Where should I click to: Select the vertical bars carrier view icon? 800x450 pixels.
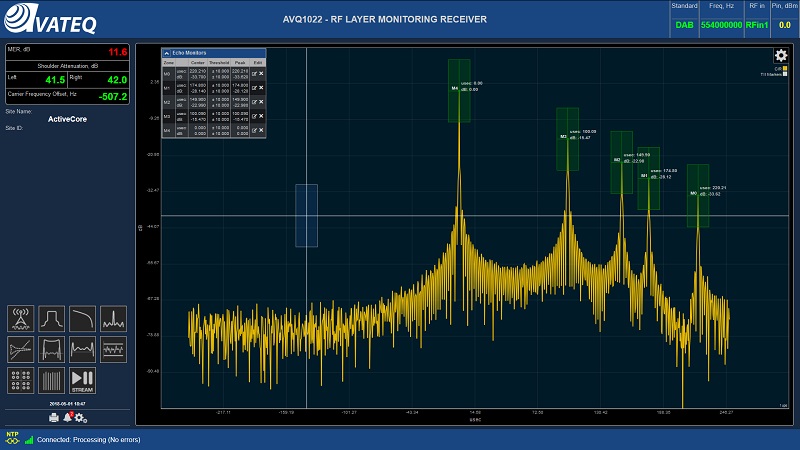pos(51,379)
